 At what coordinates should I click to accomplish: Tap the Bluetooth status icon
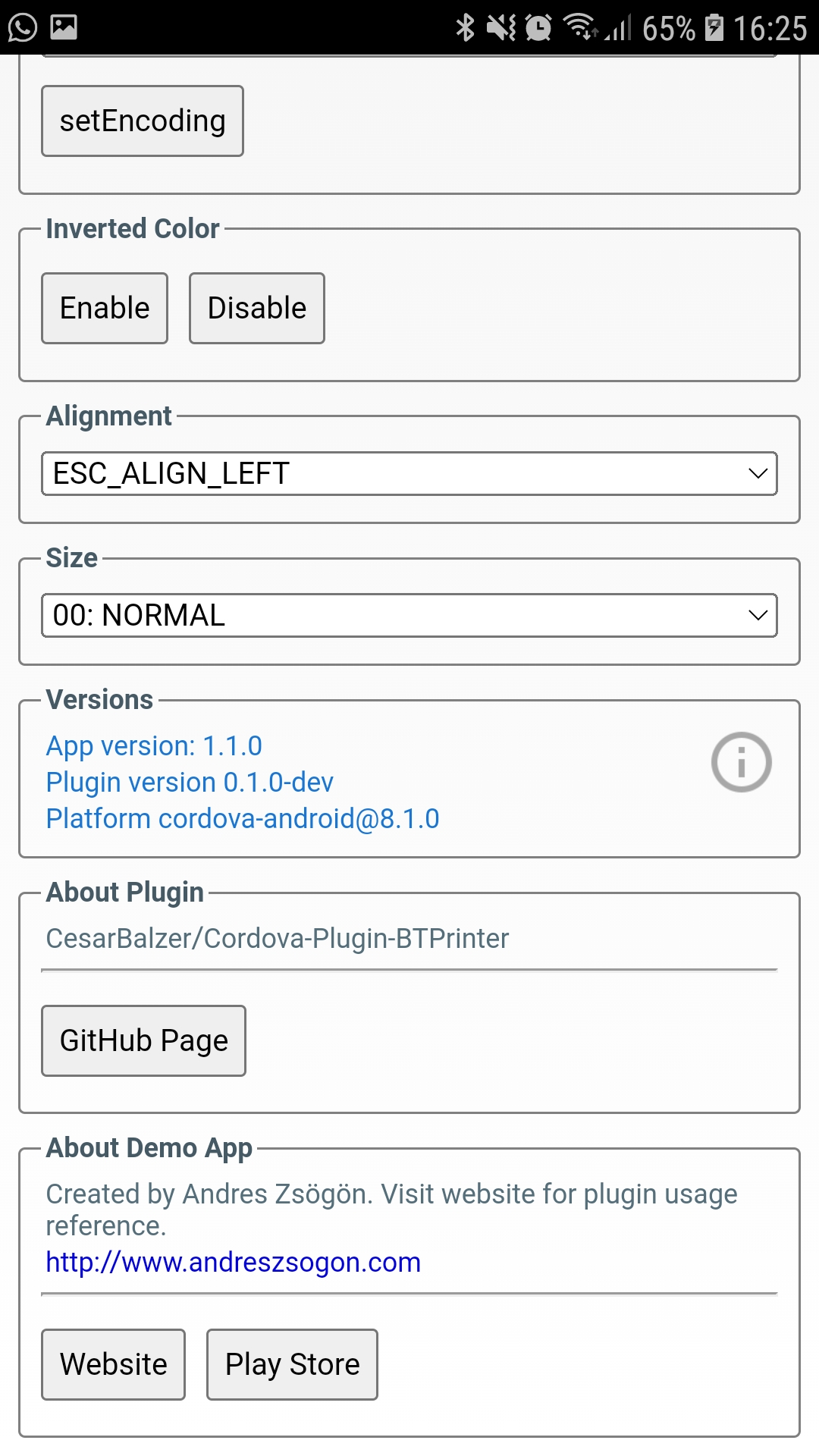point(465,28)
